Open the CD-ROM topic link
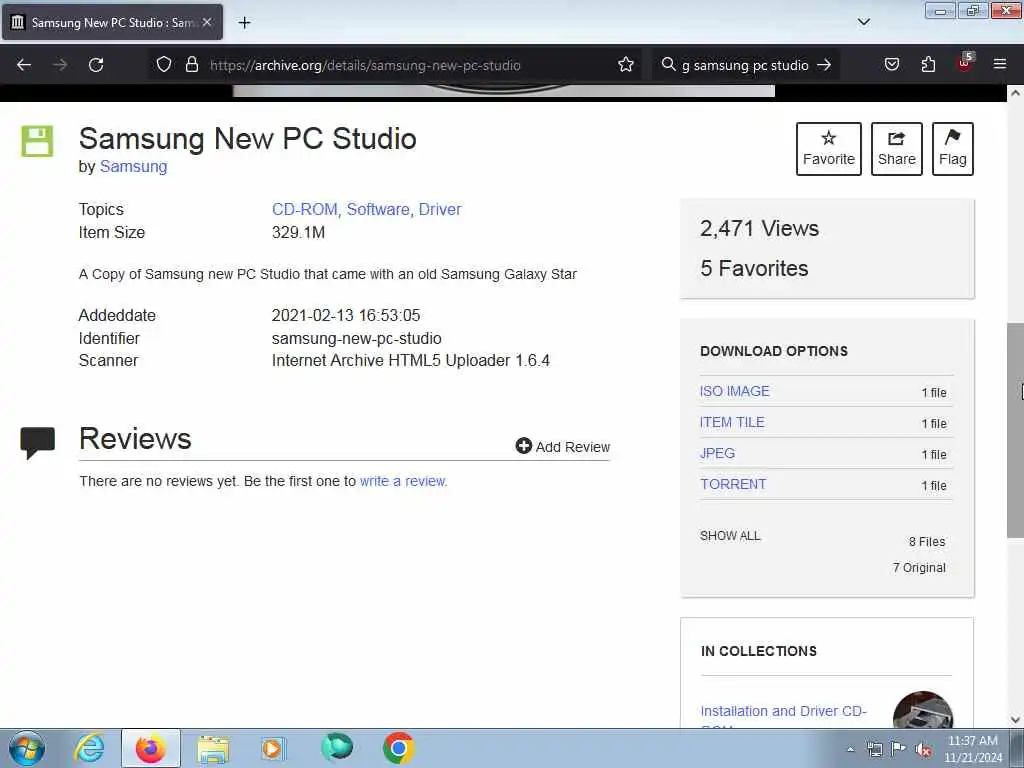Image resolution: width=1024 pixels, height=768 pixels. tap(304, 210)
